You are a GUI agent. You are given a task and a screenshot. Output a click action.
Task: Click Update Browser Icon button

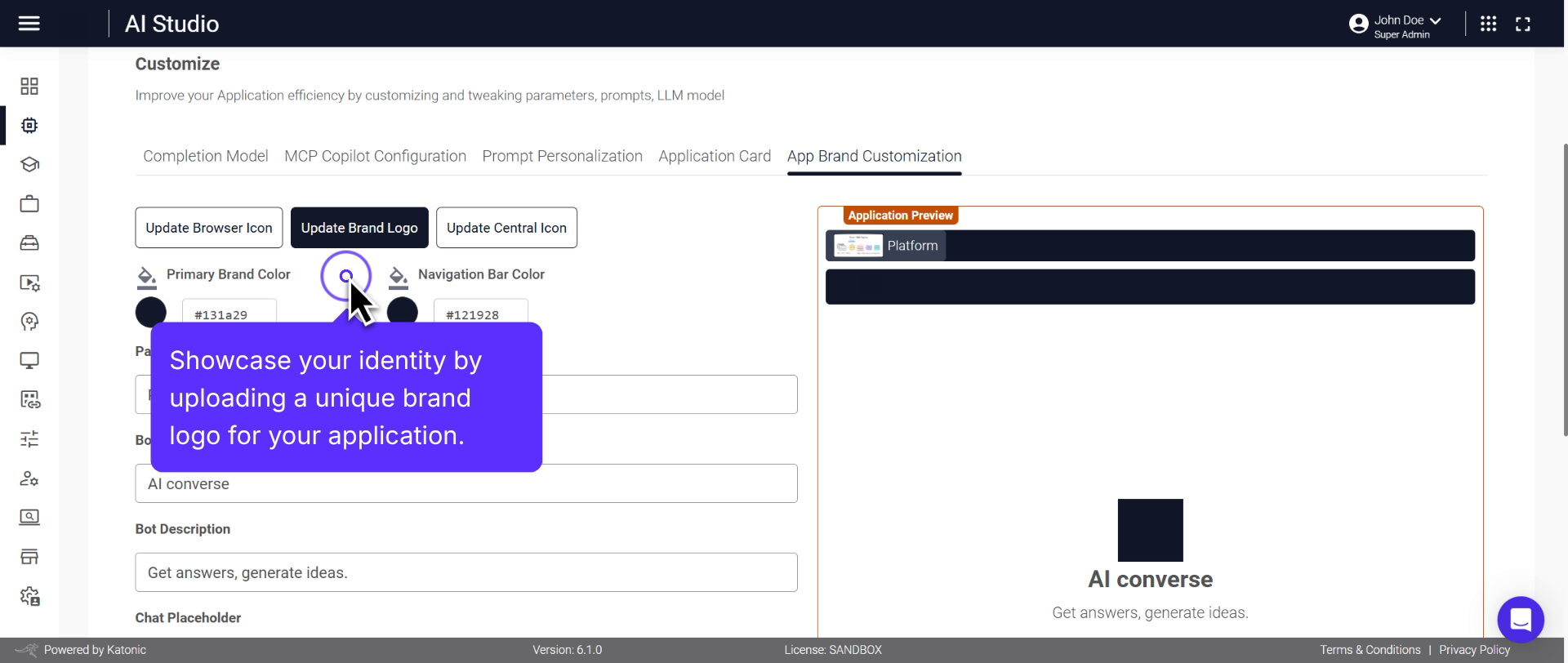pyautogui.click(x=209, y=228)
